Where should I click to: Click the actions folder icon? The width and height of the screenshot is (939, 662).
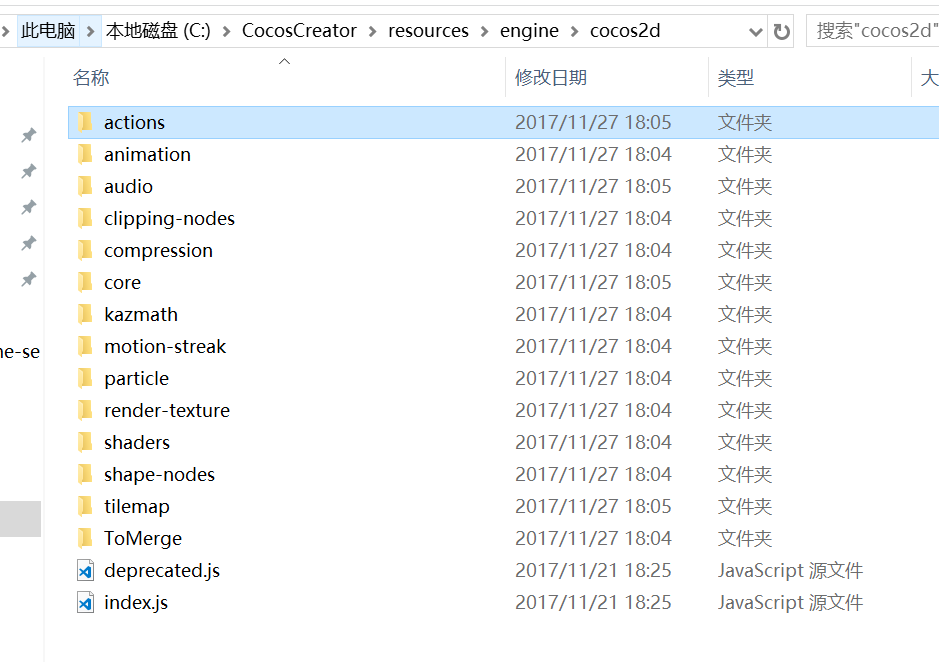(x=85, y=122)
